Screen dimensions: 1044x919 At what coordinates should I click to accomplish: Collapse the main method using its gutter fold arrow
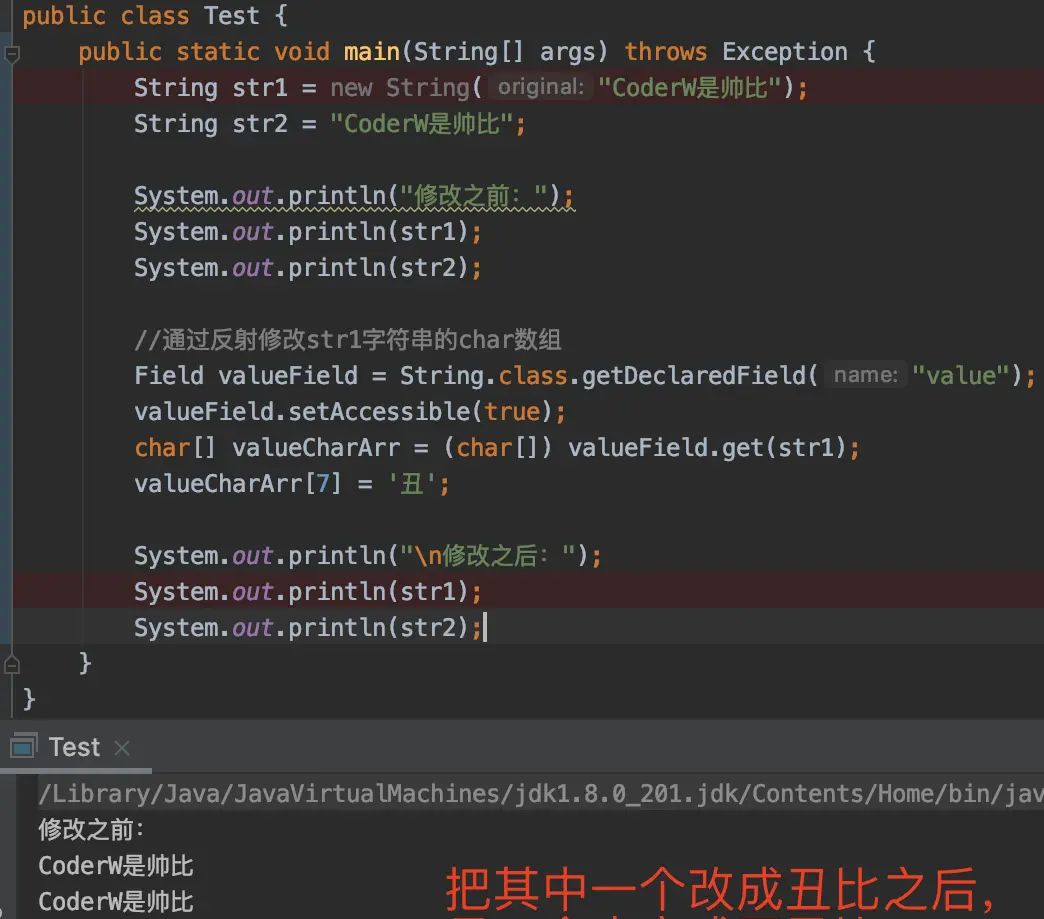coord(10,51)
